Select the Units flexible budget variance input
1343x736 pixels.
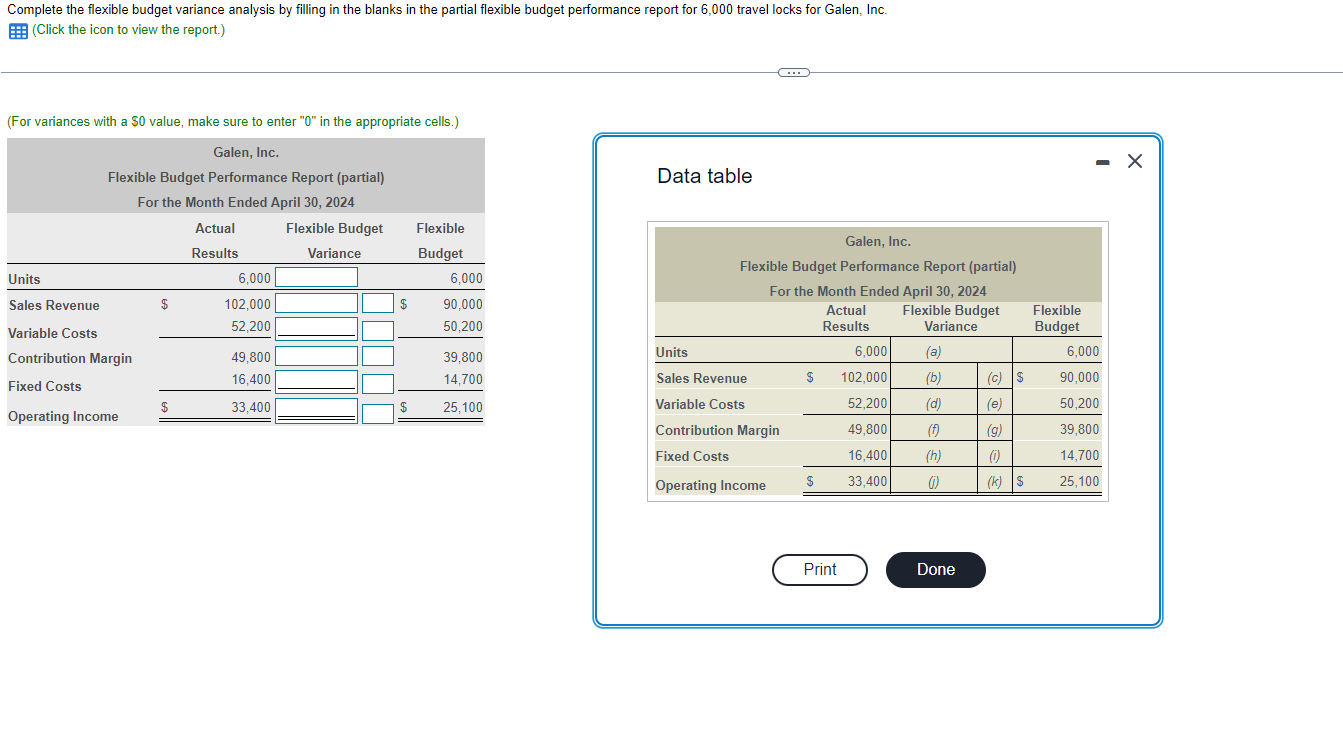pyautogui.click(x=316, y=277)
